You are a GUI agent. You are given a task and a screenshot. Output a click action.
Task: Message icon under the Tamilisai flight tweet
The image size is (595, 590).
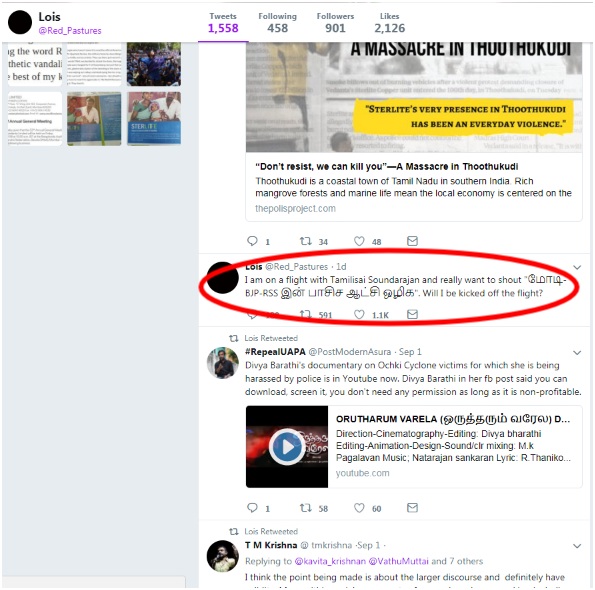tap(412, 314)
